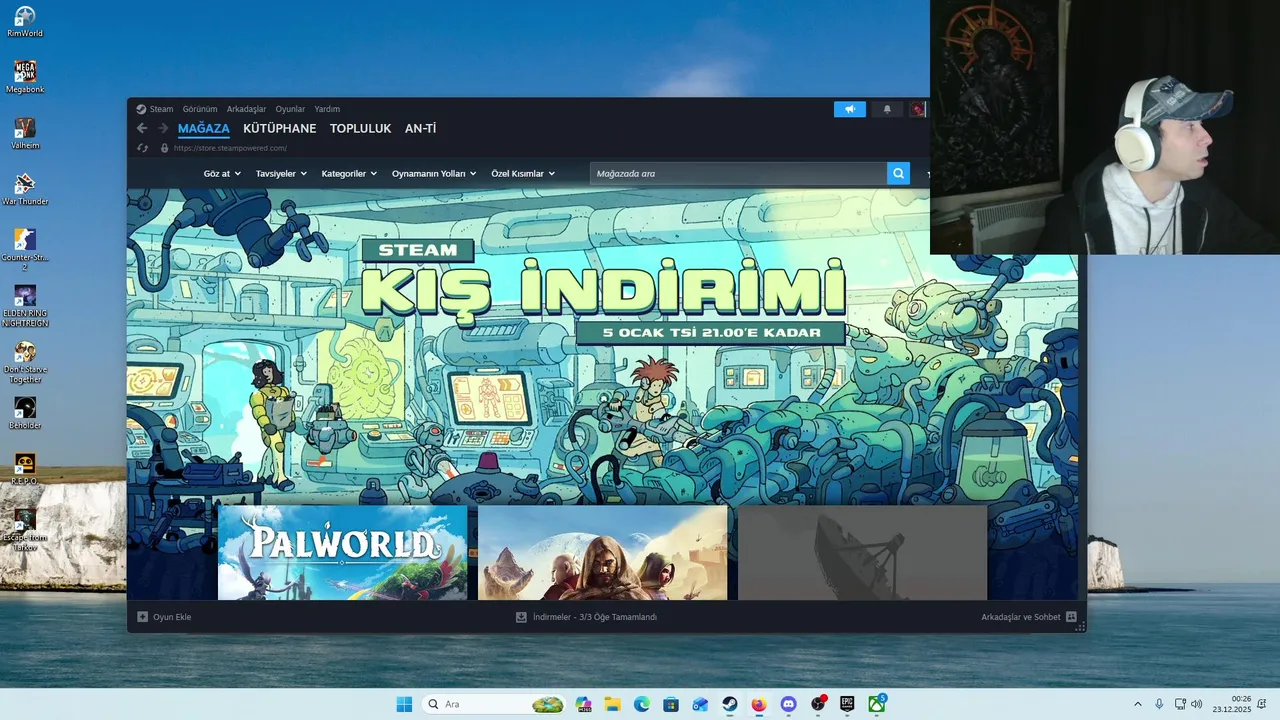Click the downloads icon in Steam footer
The image size is (1280, 720).
(521, 617)
